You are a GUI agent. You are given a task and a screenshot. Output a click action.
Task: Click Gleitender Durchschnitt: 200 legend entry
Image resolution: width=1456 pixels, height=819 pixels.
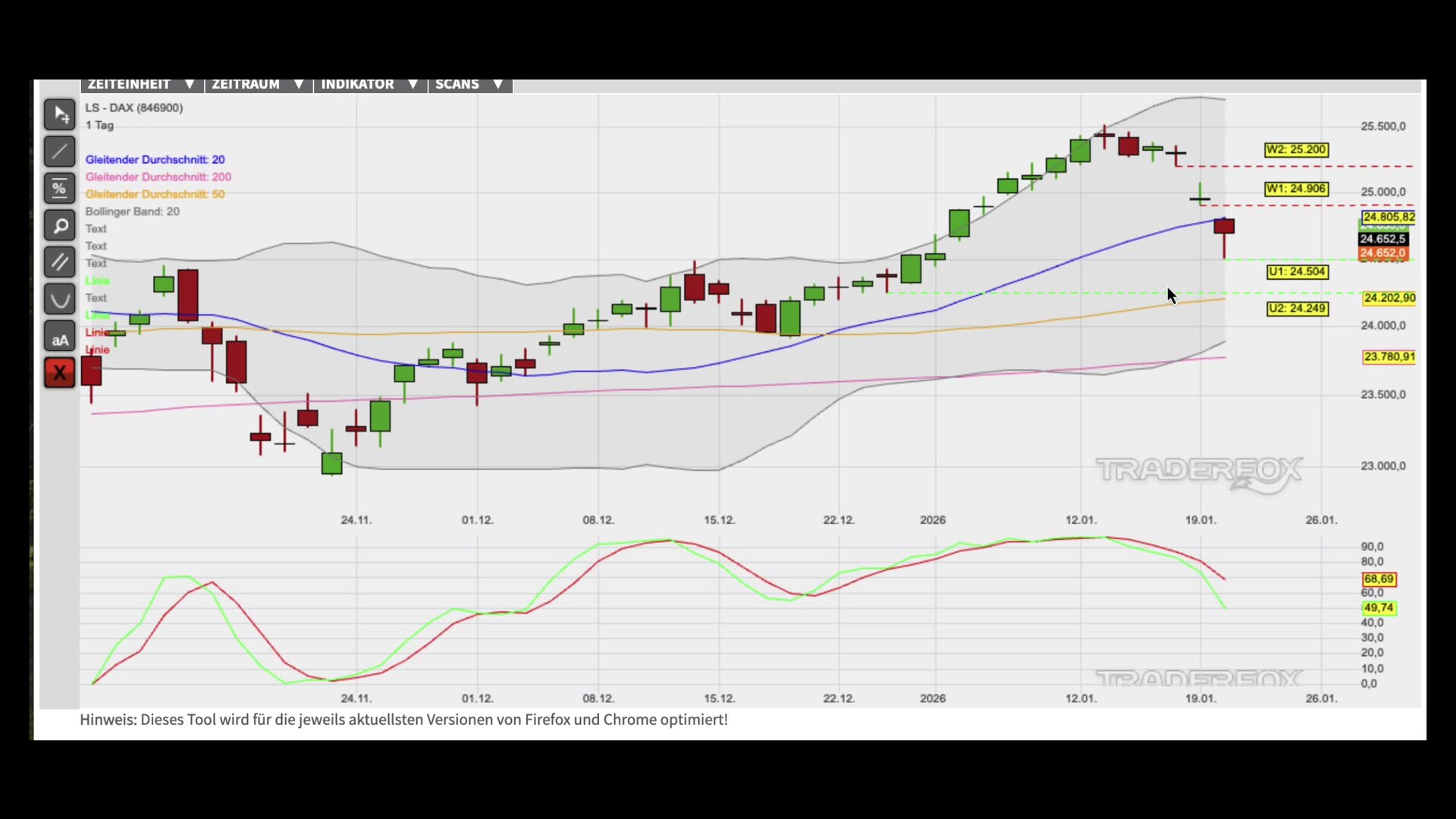(158, 177)
